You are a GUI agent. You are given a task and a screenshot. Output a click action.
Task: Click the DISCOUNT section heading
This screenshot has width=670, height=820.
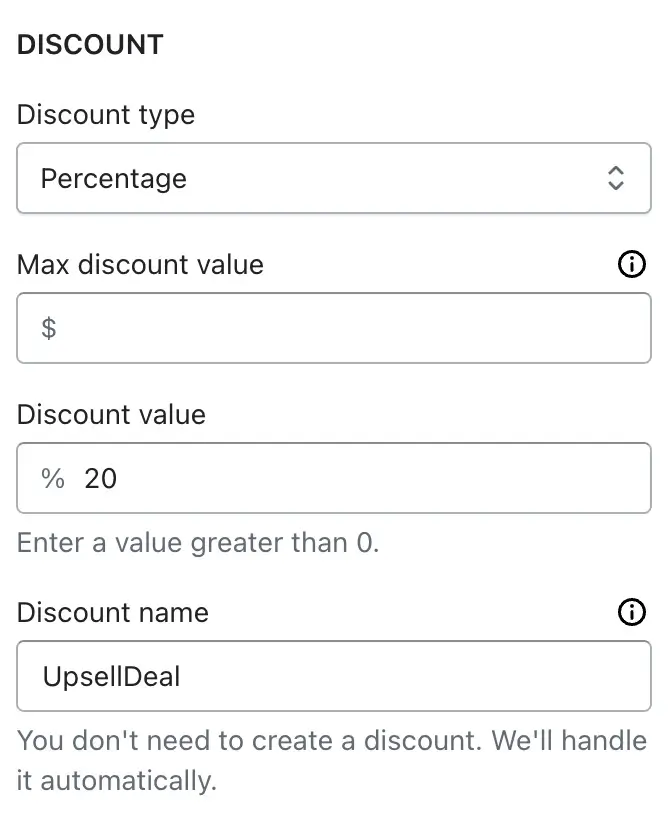pos(90,44)
